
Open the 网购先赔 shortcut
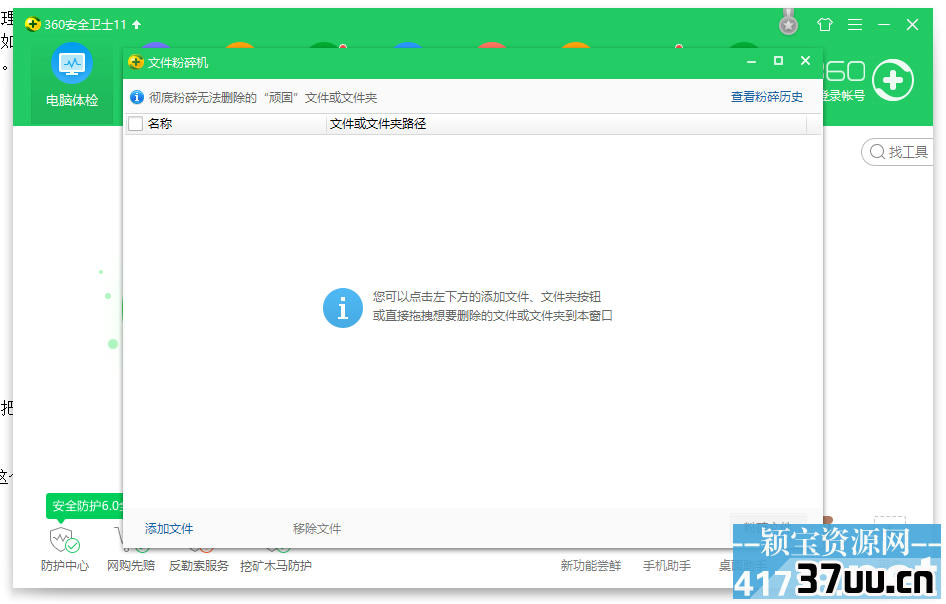coord(131,565)
